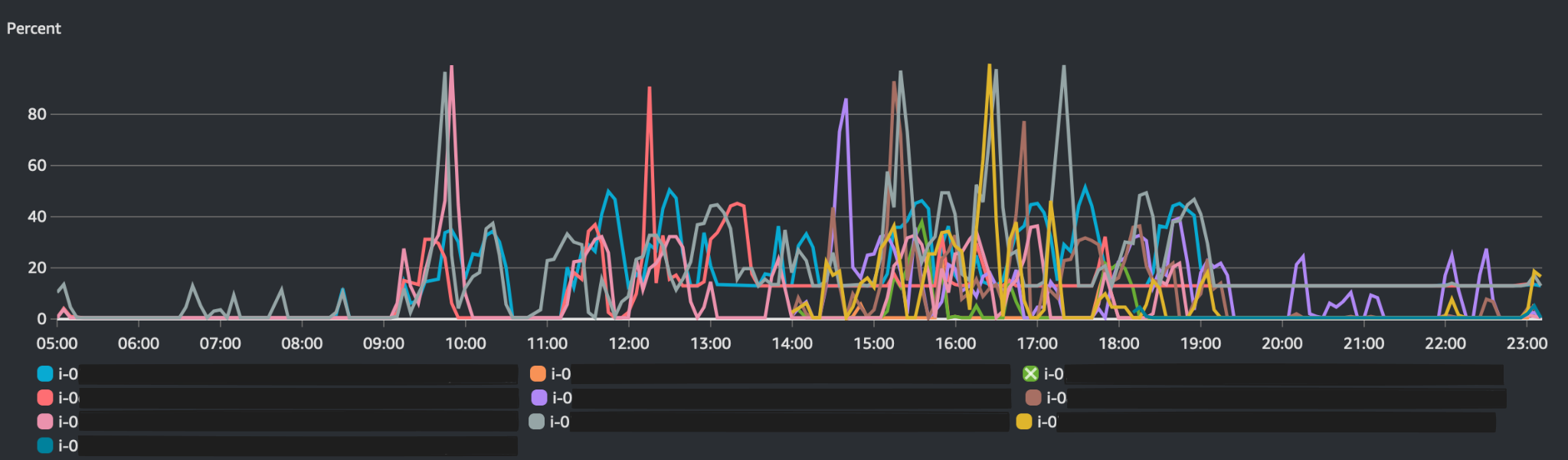Click the pink line peak near 10:00
The width and height of the screenshot is (1568, 460).
pos(451,67)
